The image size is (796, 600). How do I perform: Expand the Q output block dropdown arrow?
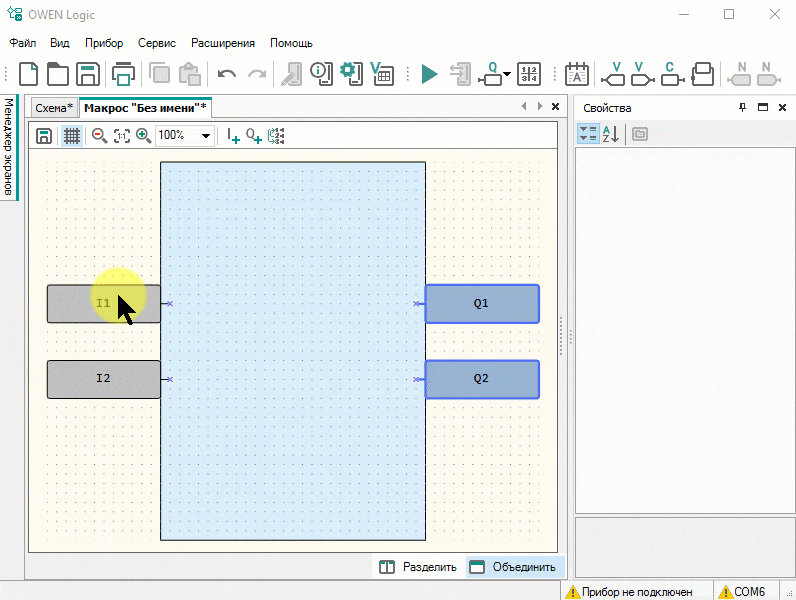coord(508,75)
